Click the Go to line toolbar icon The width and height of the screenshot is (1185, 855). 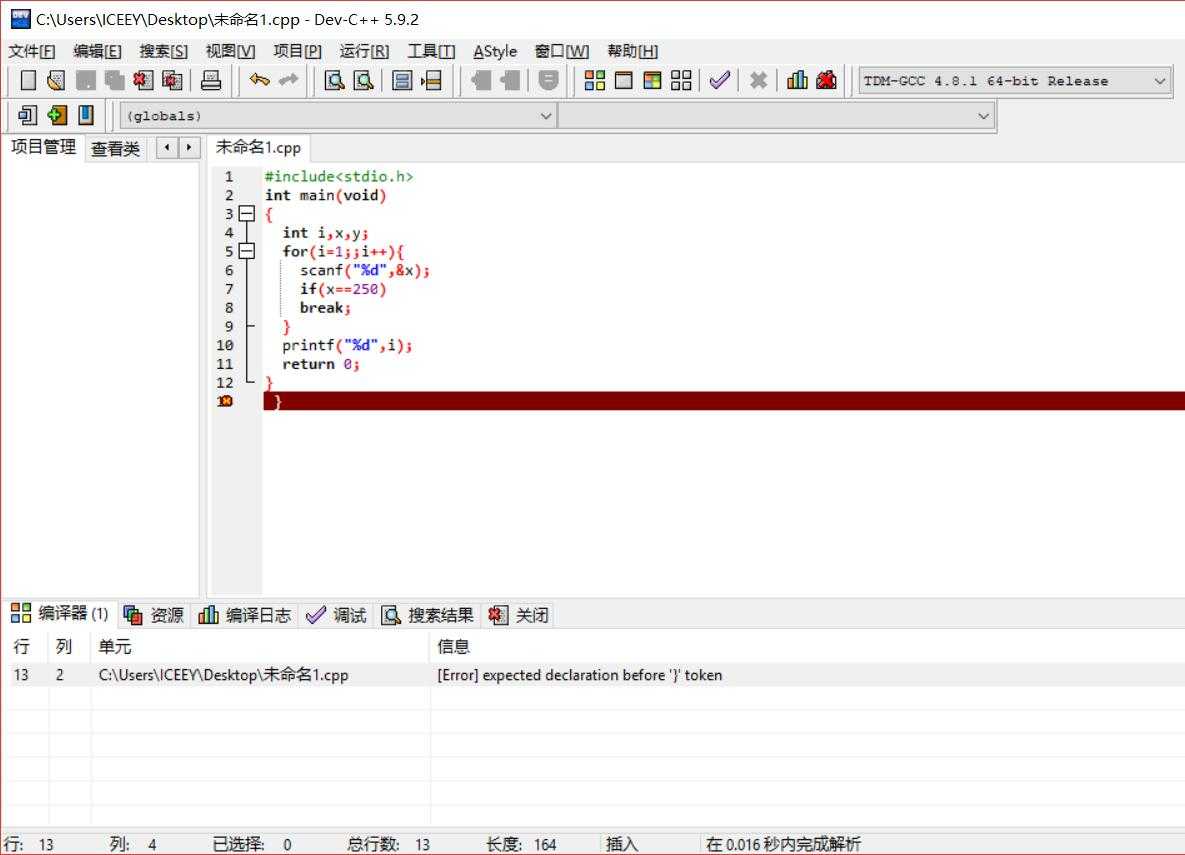pos(431,80)
